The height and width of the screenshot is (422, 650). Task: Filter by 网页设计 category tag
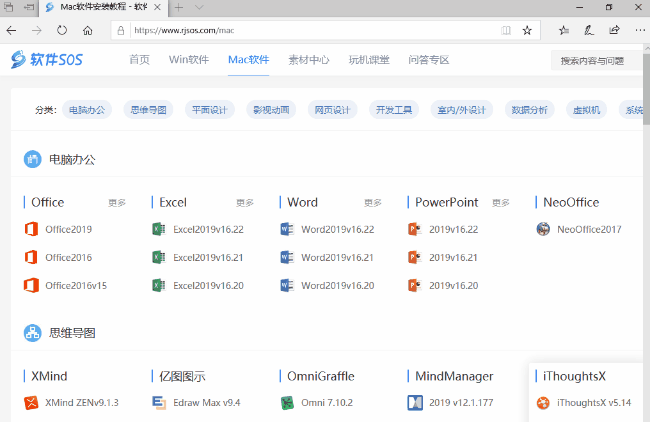tap(332, 110)
